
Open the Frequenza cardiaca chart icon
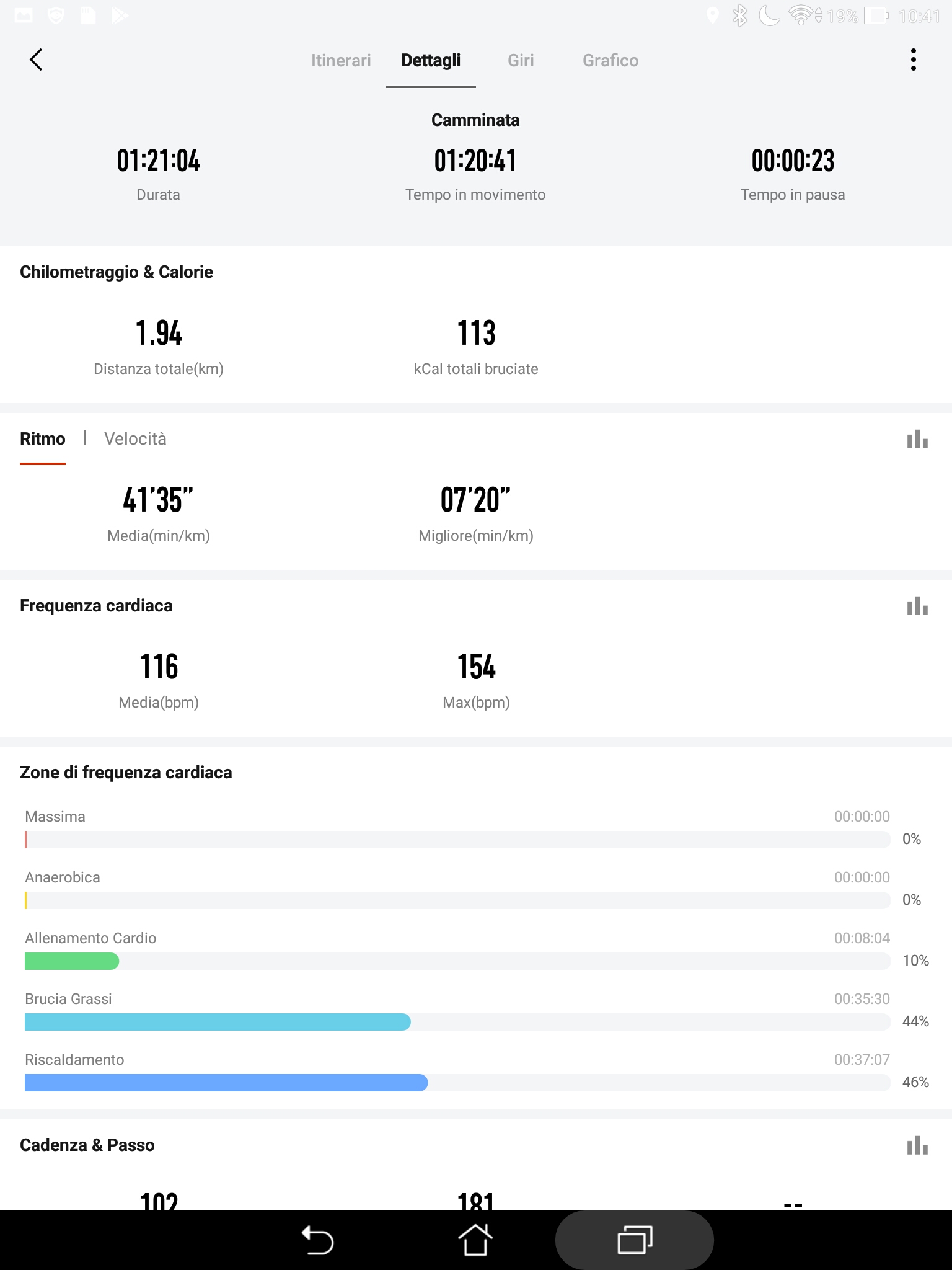(917, 606)
